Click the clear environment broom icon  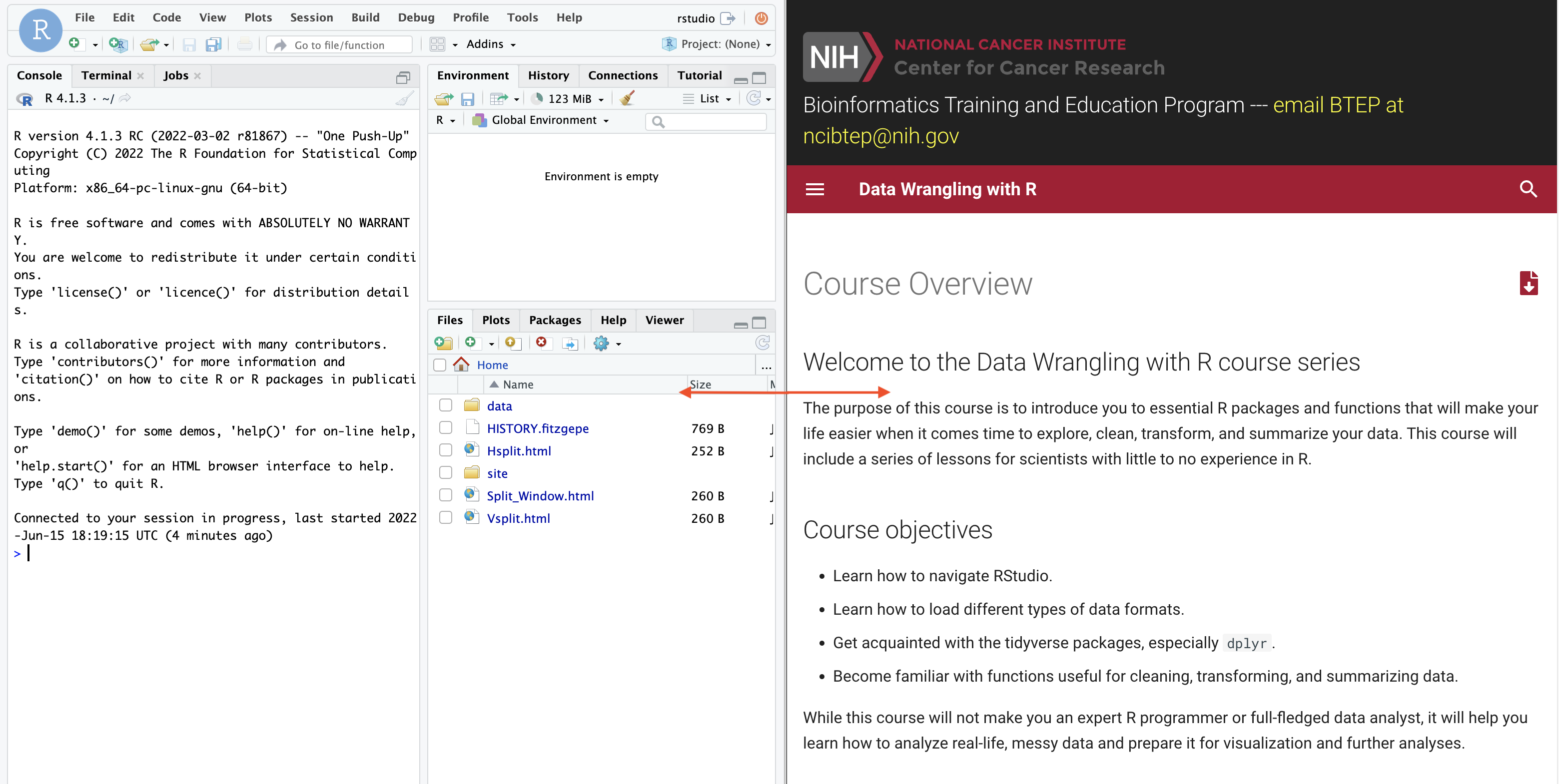627,98
